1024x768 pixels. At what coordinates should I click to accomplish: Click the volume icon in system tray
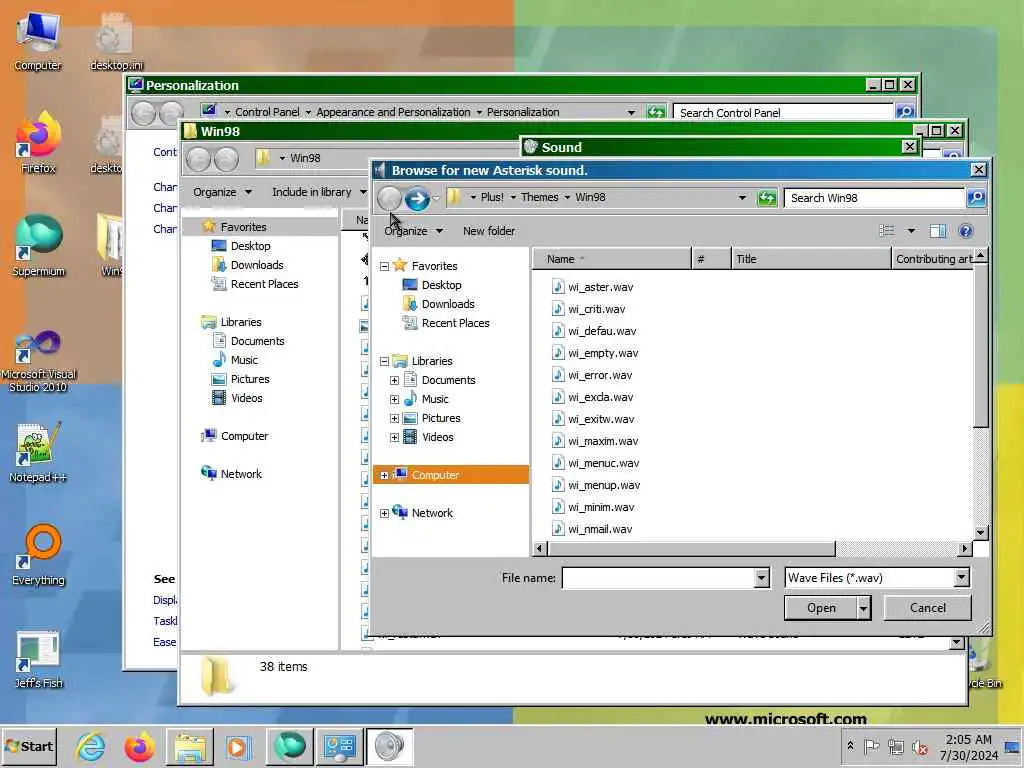(x=921, y=747)
